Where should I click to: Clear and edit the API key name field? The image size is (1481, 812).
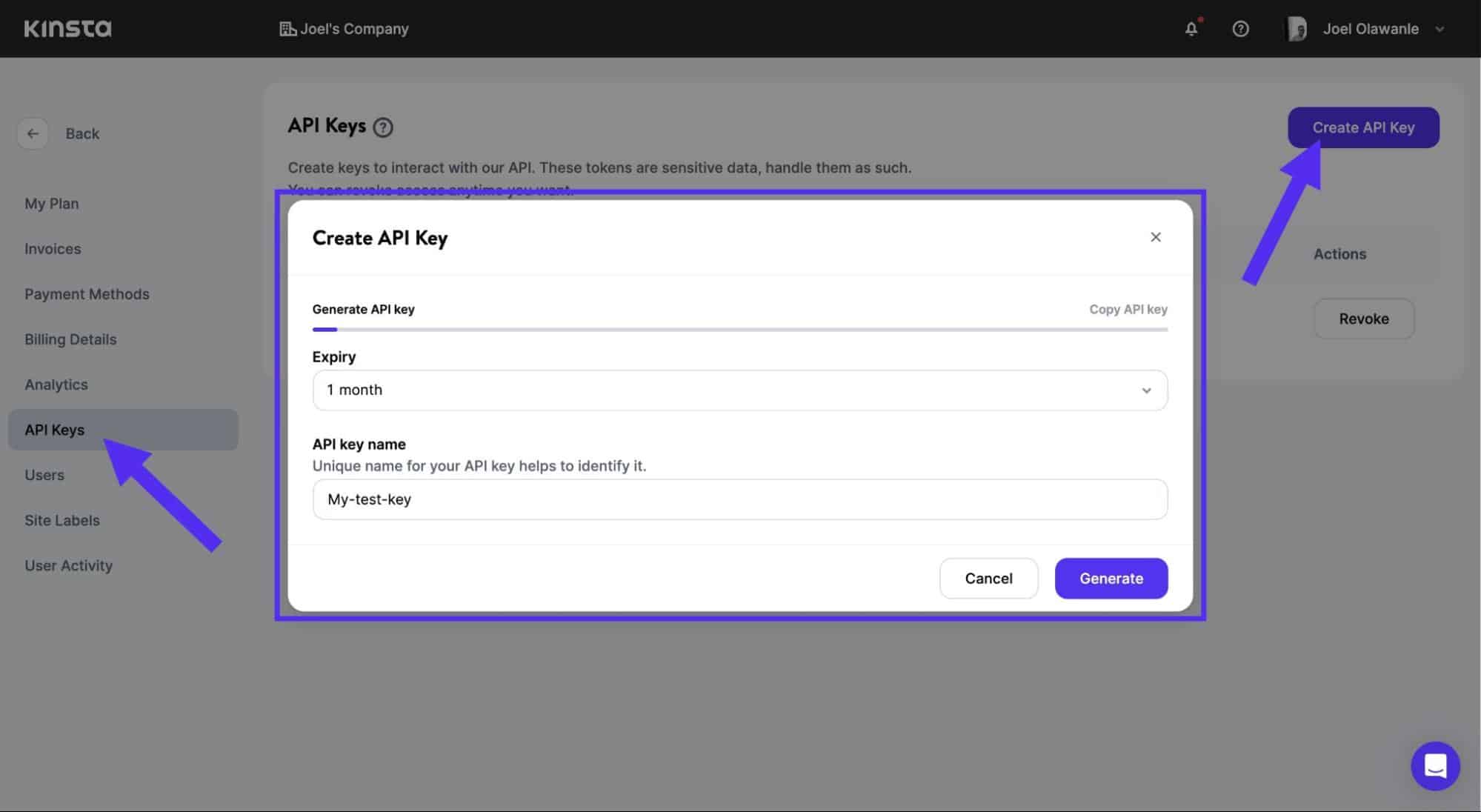point(739,499)
